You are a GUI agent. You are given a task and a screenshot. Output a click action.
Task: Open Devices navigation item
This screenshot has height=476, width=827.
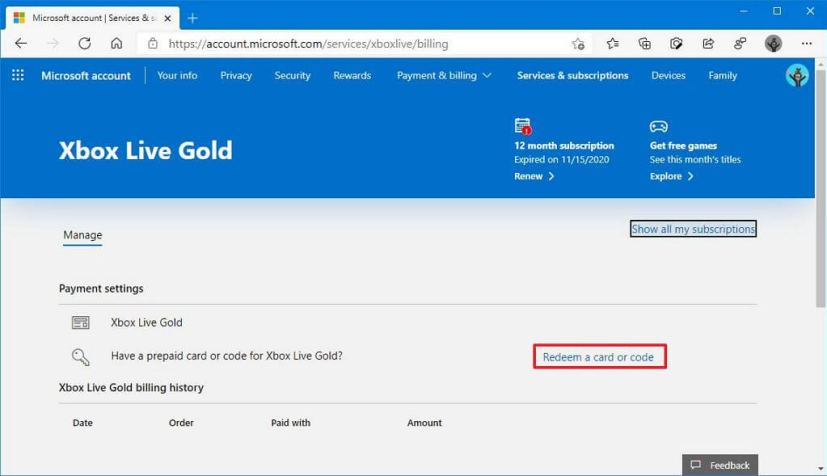pyautogui.click(x=668, y=75)
